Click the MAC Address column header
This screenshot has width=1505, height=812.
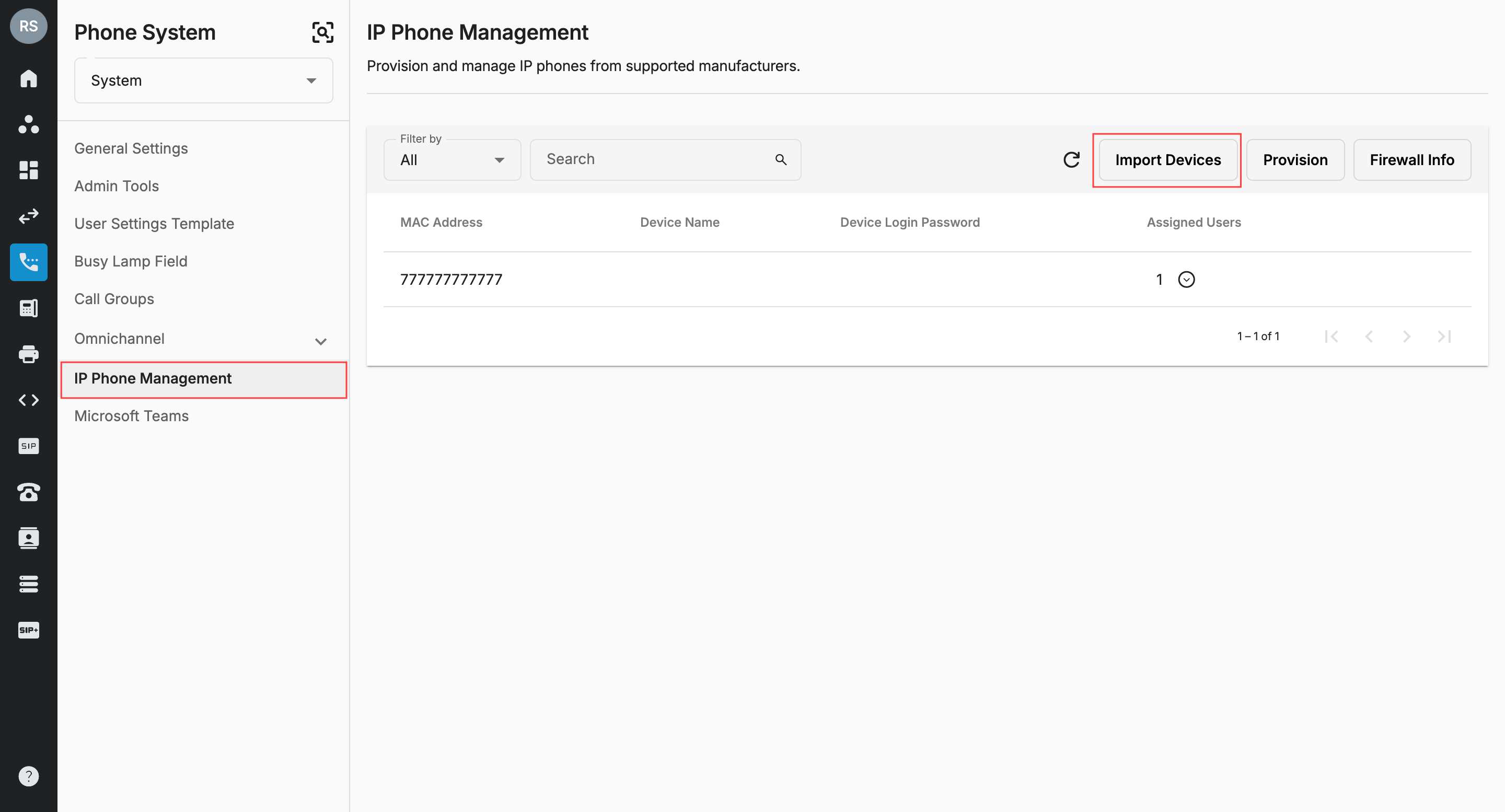441,223
